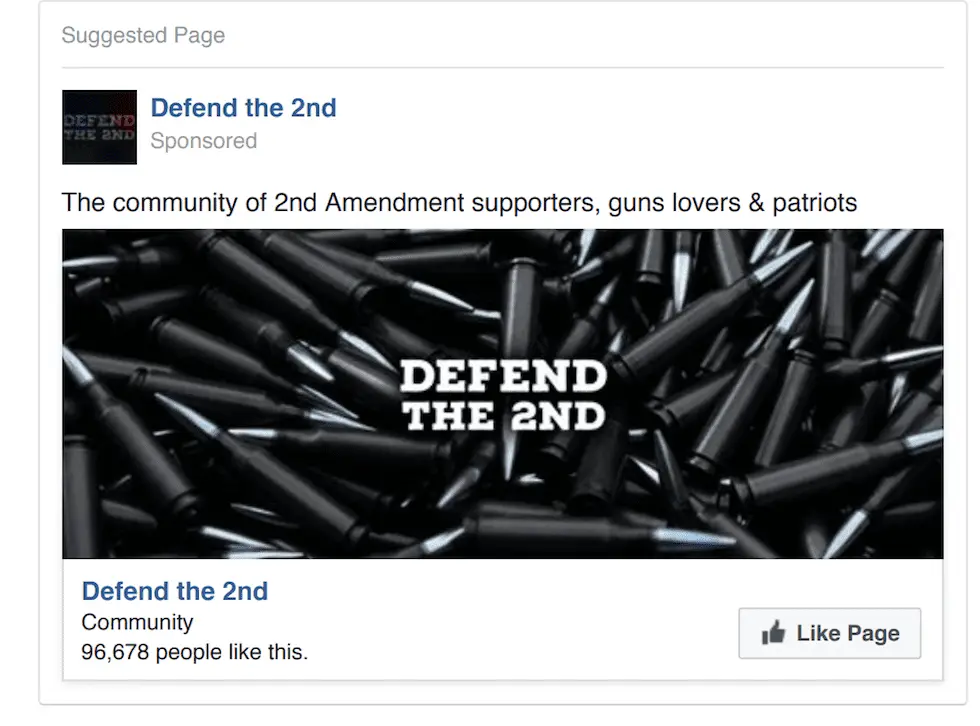This screenshot has height=726, width=980.
Task: Click the word 'patriots' in the description
Action: 814,203
